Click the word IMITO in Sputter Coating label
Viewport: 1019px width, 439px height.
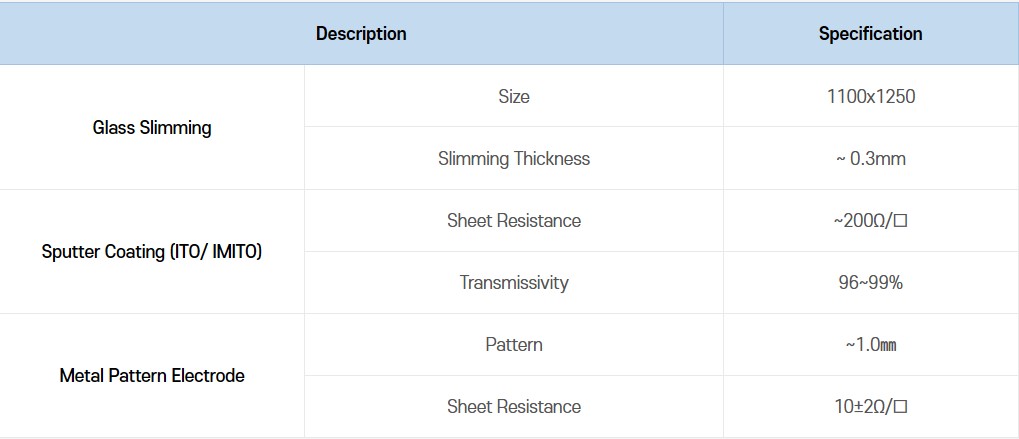tap(236, 252)
